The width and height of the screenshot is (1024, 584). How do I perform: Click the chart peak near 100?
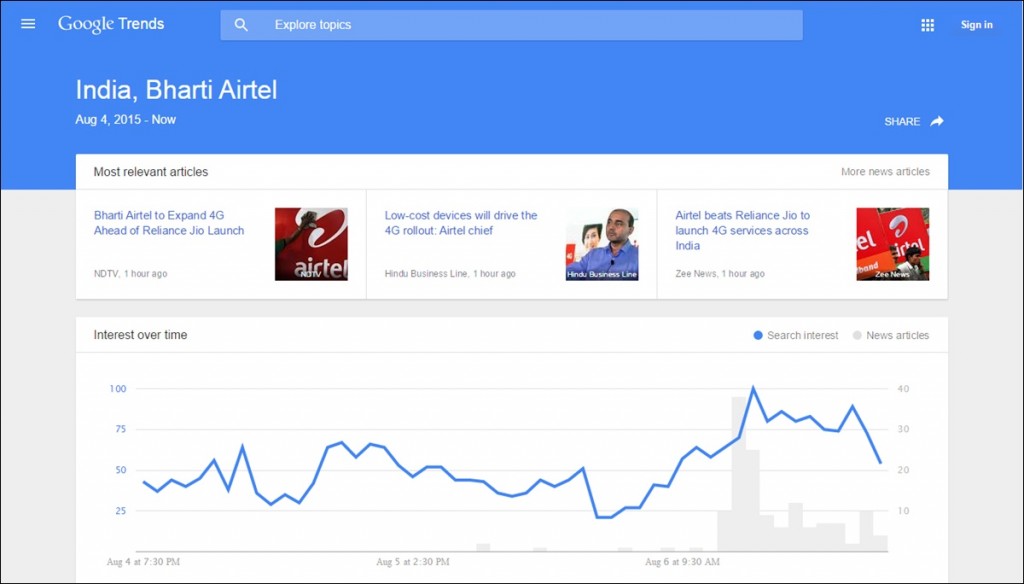point(753,389)
